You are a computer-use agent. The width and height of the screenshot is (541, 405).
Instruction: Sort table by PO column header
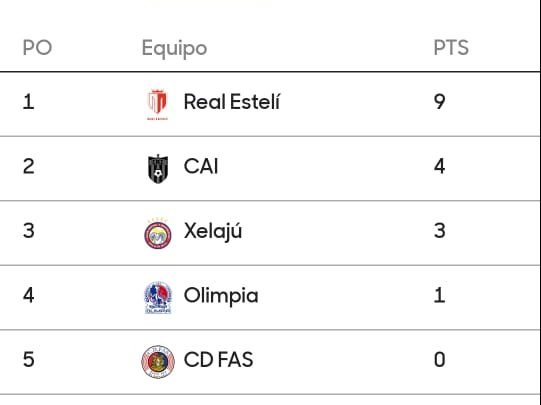(x=37, y=48)
